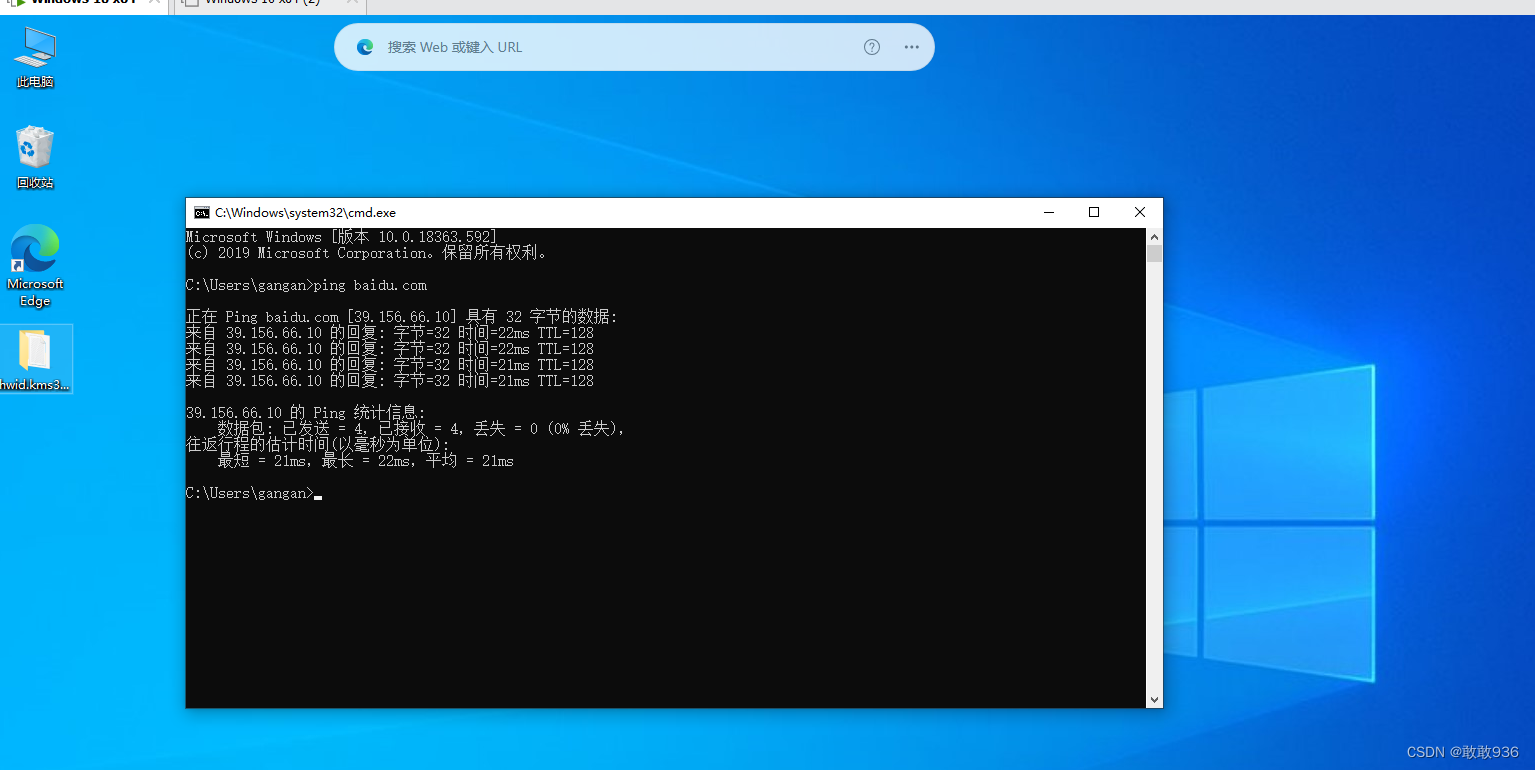Click the cmd scrollbar down arrow
Image resolution: width=1535 pixels, height=770 pixels.
coord(1154,700)
